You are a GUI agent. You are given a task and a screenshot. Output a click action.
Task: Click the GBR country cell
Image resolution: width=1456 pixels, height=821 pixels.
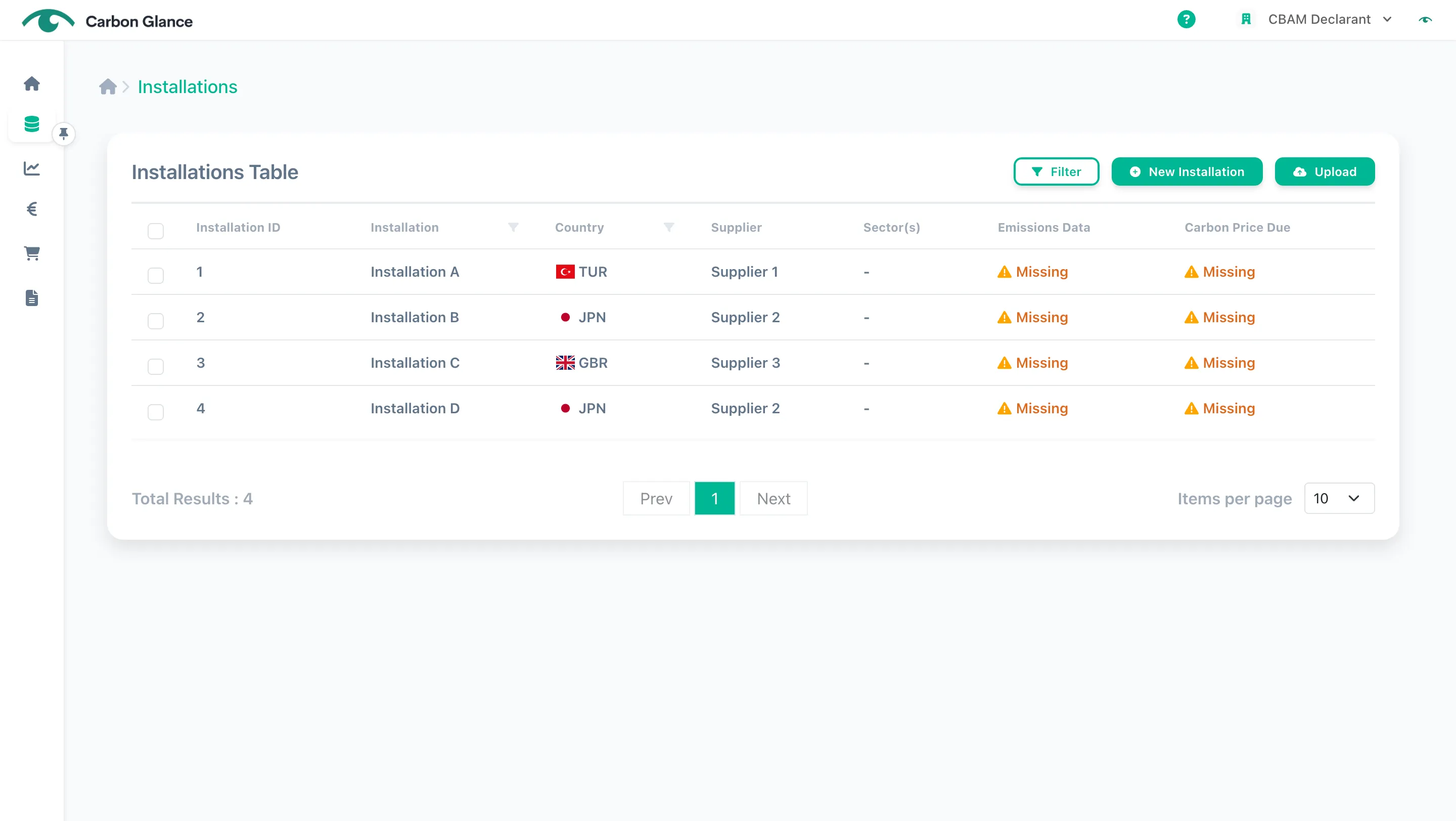click(581, 363)
